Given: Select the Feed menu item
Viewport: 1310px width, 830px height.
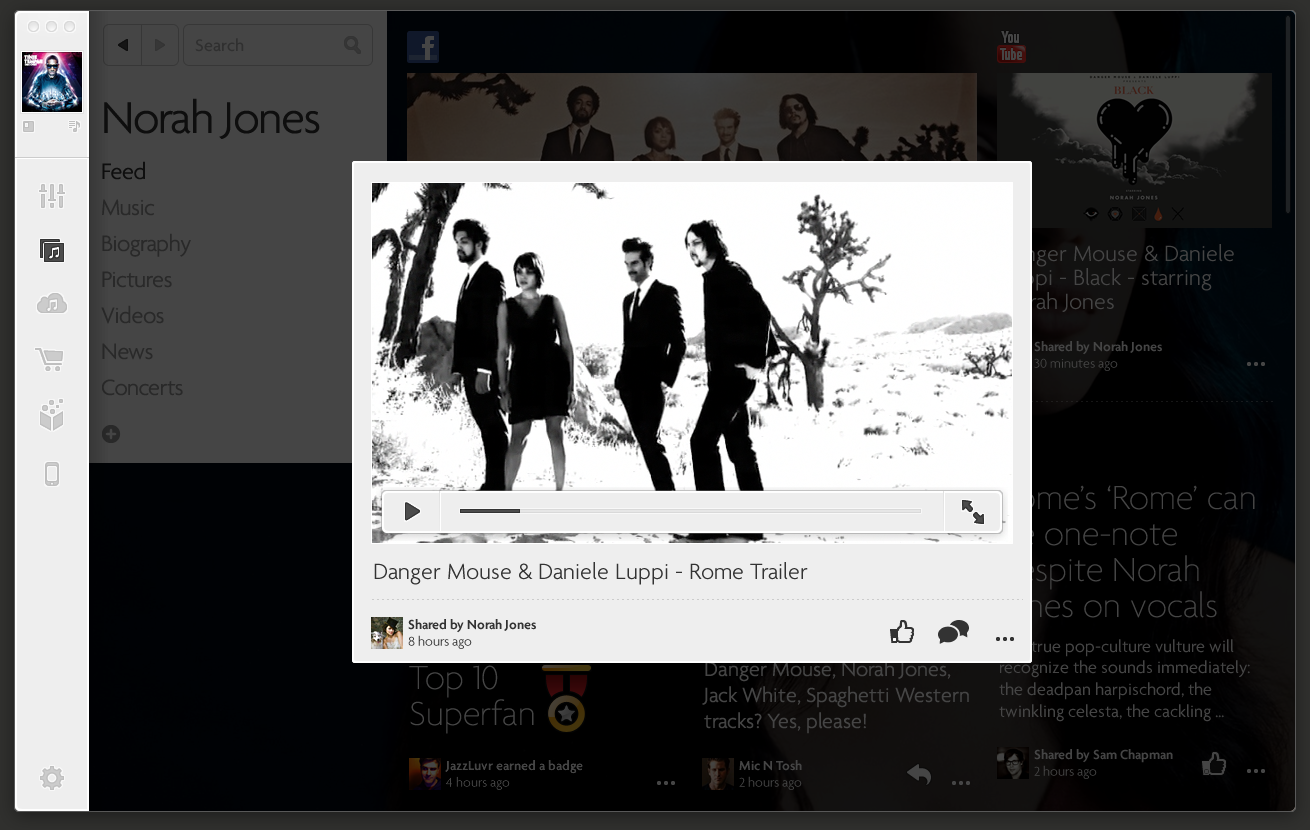Looking at the screenshot, I should pos(123,171).
